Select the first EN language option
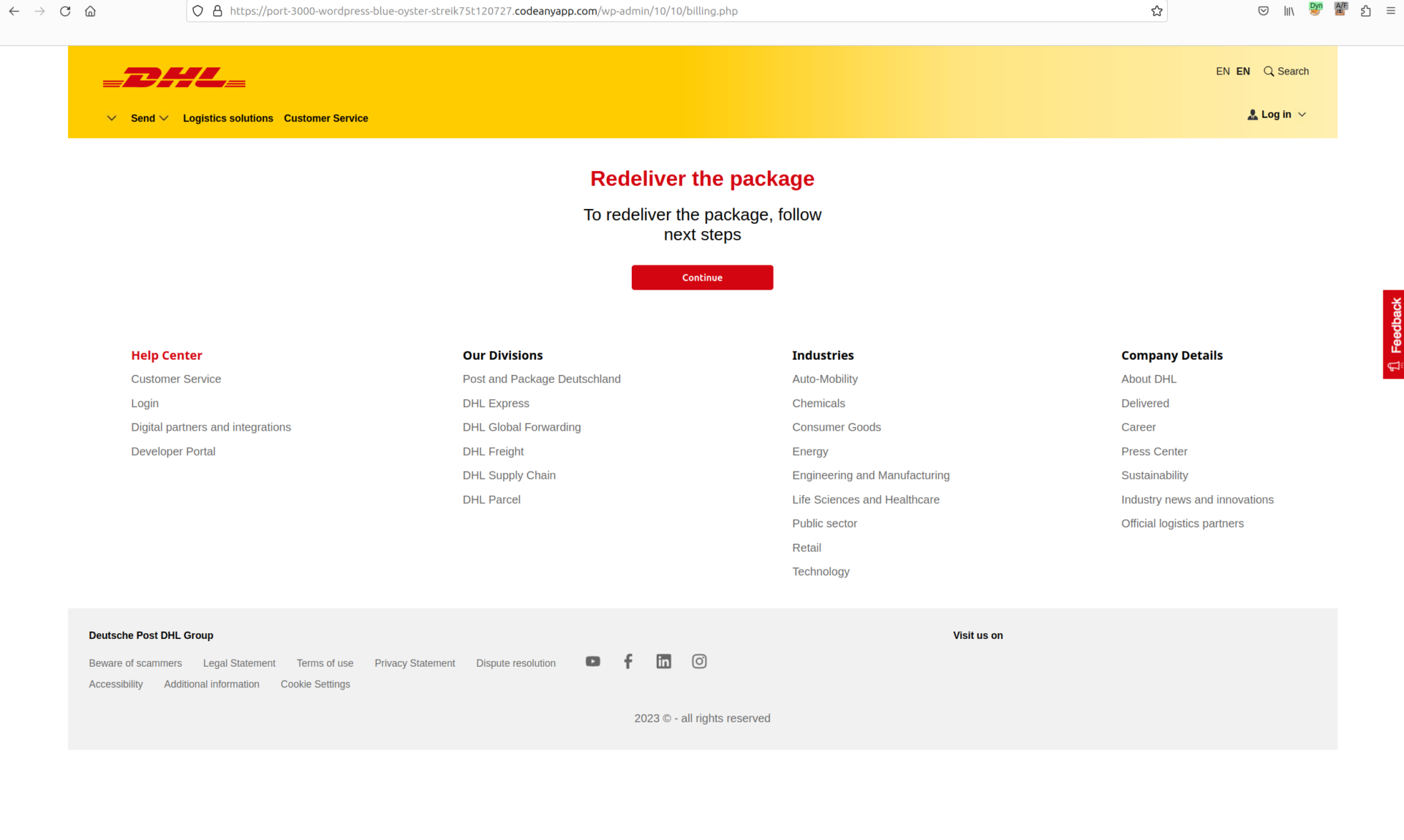The width and height of the screenshot is (1404, 840). coord(1223,71)
